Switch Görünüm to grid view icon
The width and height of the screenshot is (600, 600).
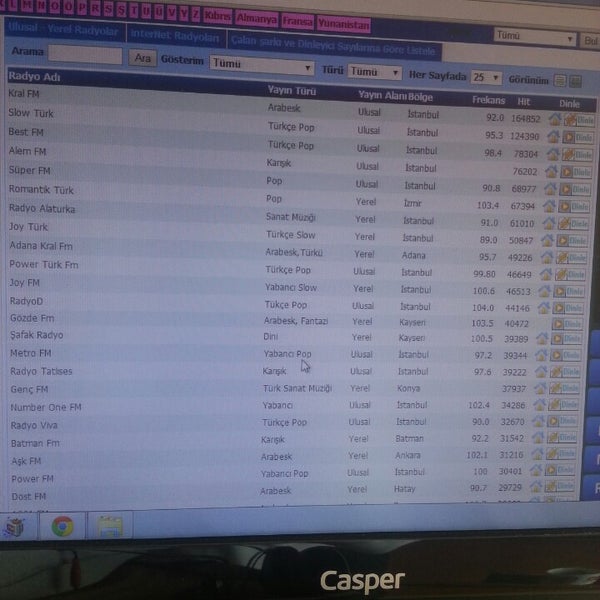tap(575, 81)
